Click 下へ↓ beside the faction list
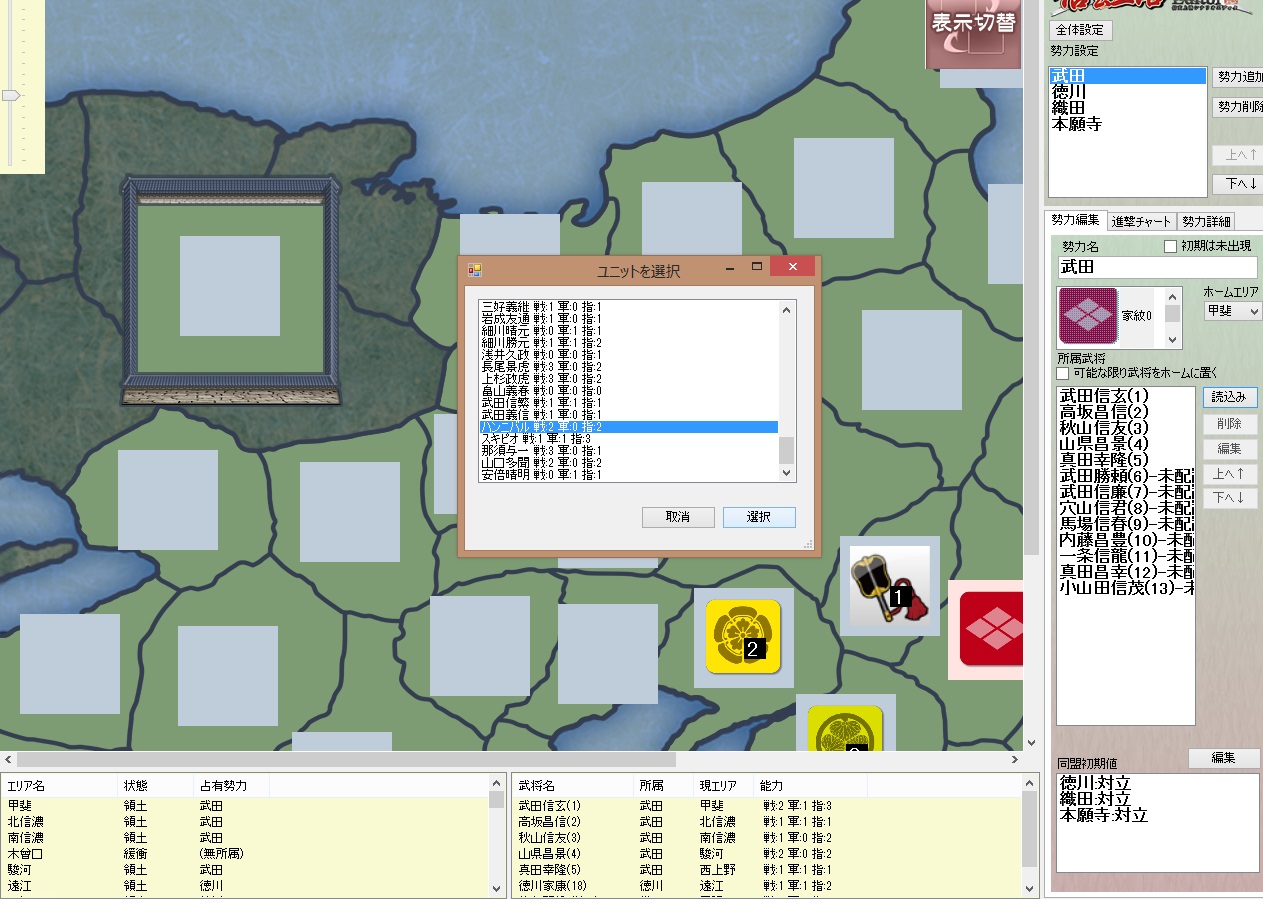The image size is (1263, 899). (x=1237, y=184)
